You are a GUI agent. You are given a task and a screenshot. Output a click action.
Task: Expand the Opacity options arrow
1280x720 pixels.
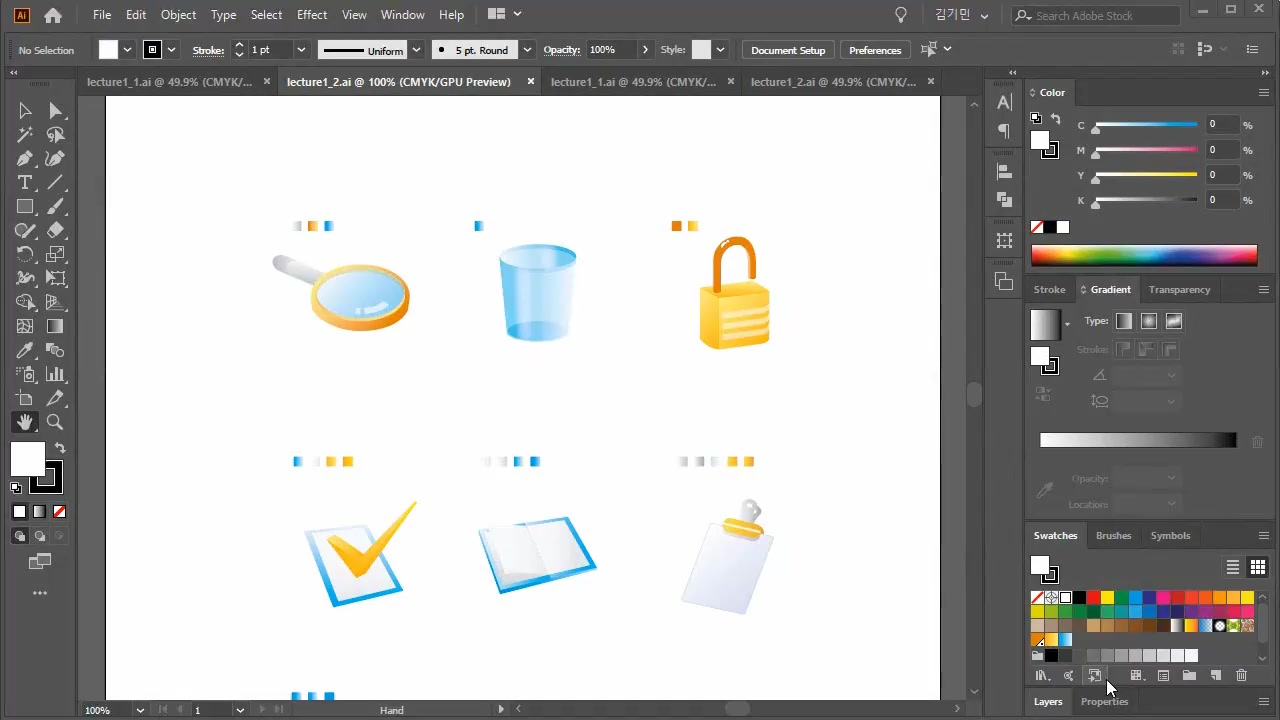(x=645, y=50)
